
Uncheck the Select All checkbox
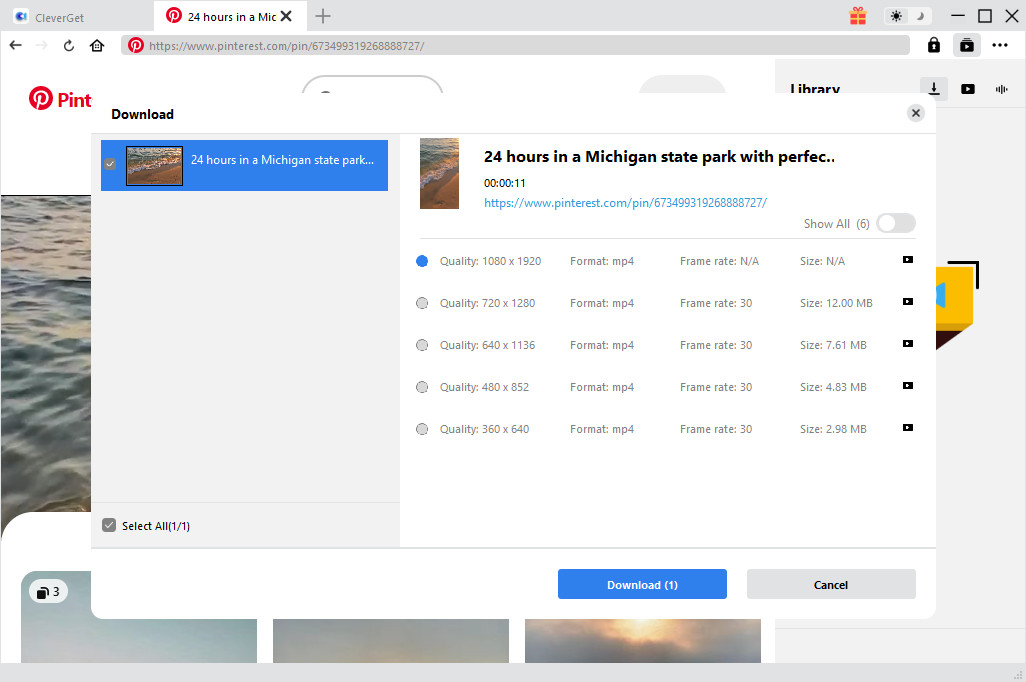tap(108, 524)
